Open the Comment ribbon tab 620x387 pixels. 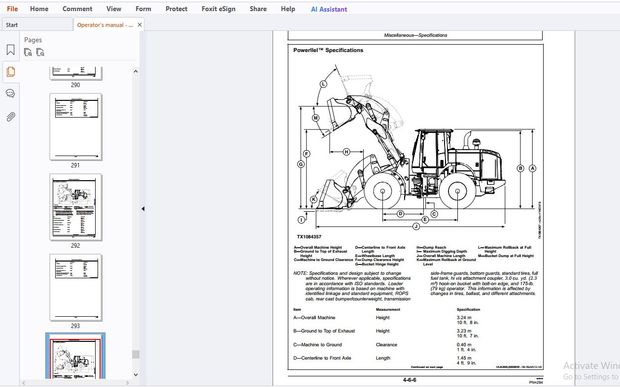tap(77, 9)
